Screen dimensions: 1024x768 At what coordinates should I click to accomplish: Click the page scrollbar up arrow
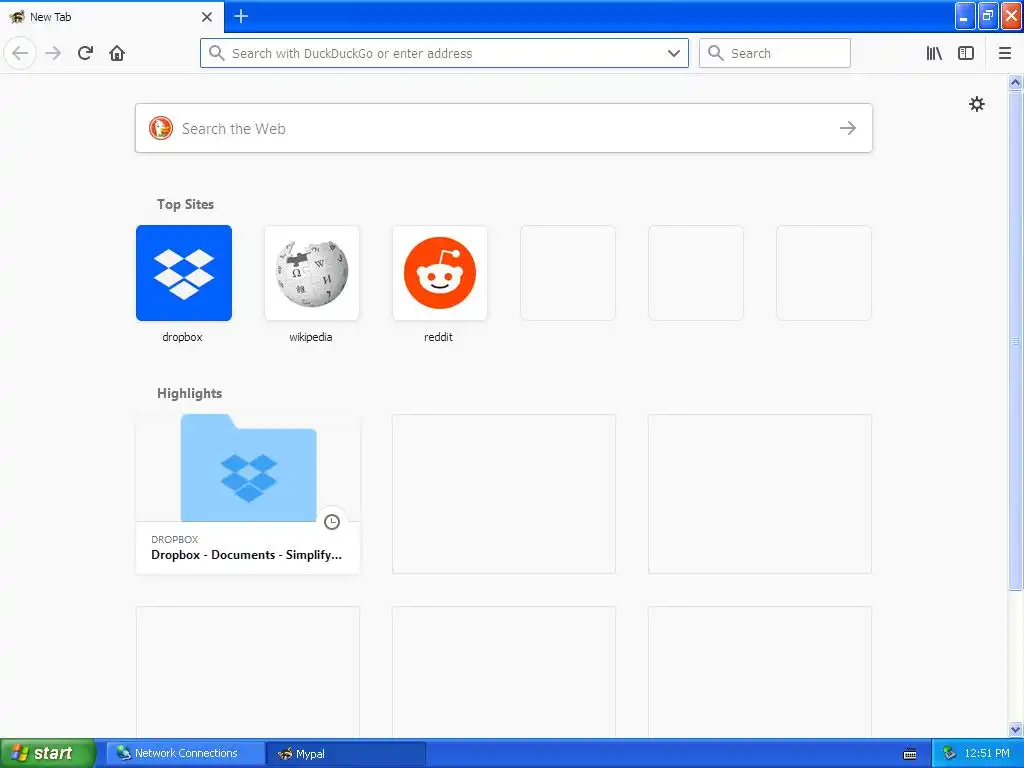point(1015,82)
